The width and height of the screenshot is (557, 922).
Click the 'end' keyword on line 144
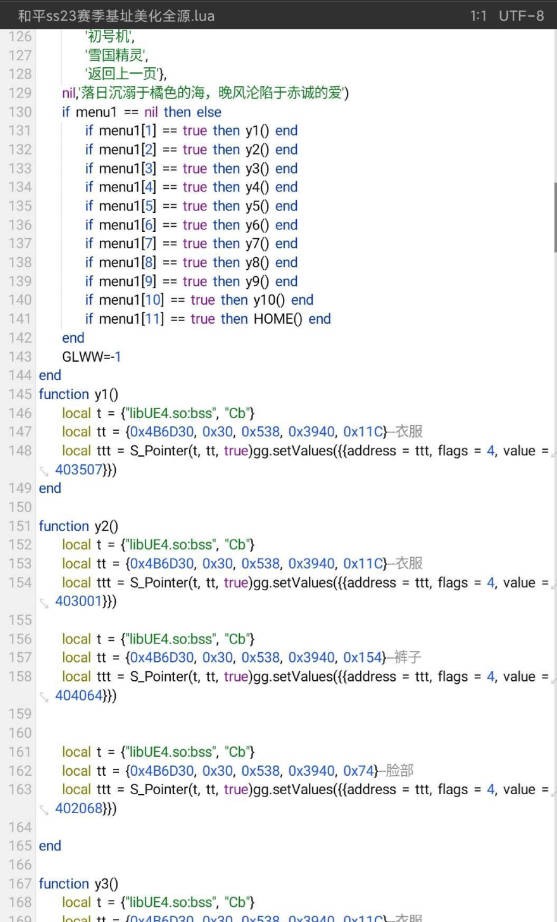(x=50, y=375)
